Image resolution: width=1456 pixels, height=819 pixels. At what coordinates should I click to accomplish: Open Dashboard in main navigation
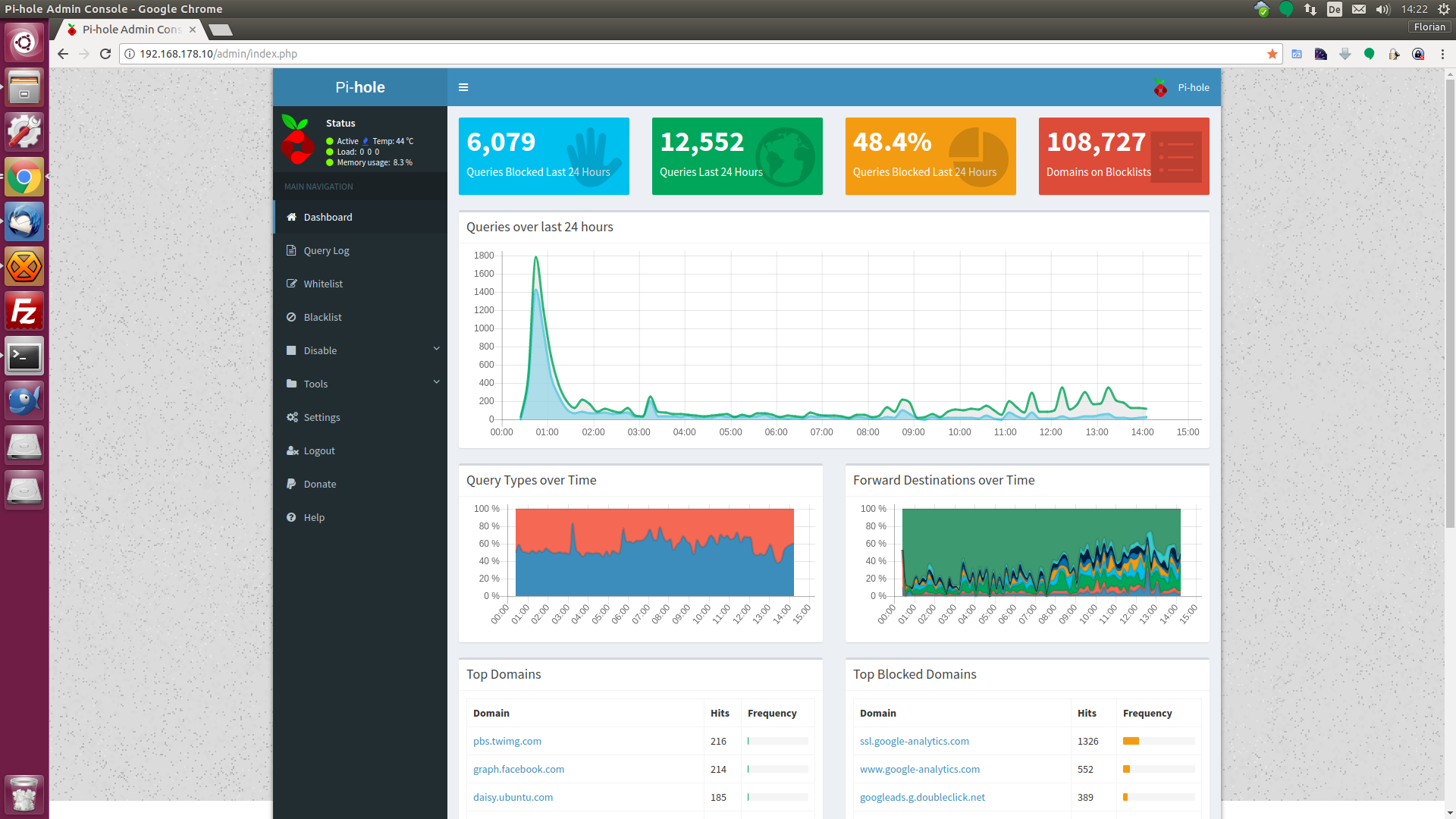pyautogui.click(x=360, y=217)
